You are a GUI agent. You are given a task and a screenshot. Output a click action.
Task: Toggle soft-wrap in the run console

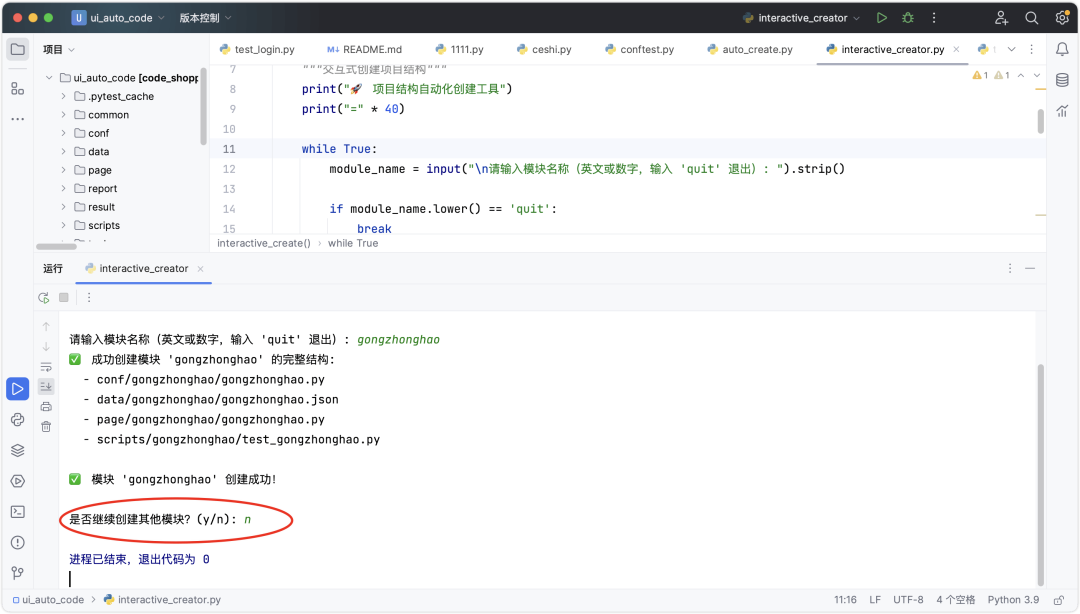point(46,367)
